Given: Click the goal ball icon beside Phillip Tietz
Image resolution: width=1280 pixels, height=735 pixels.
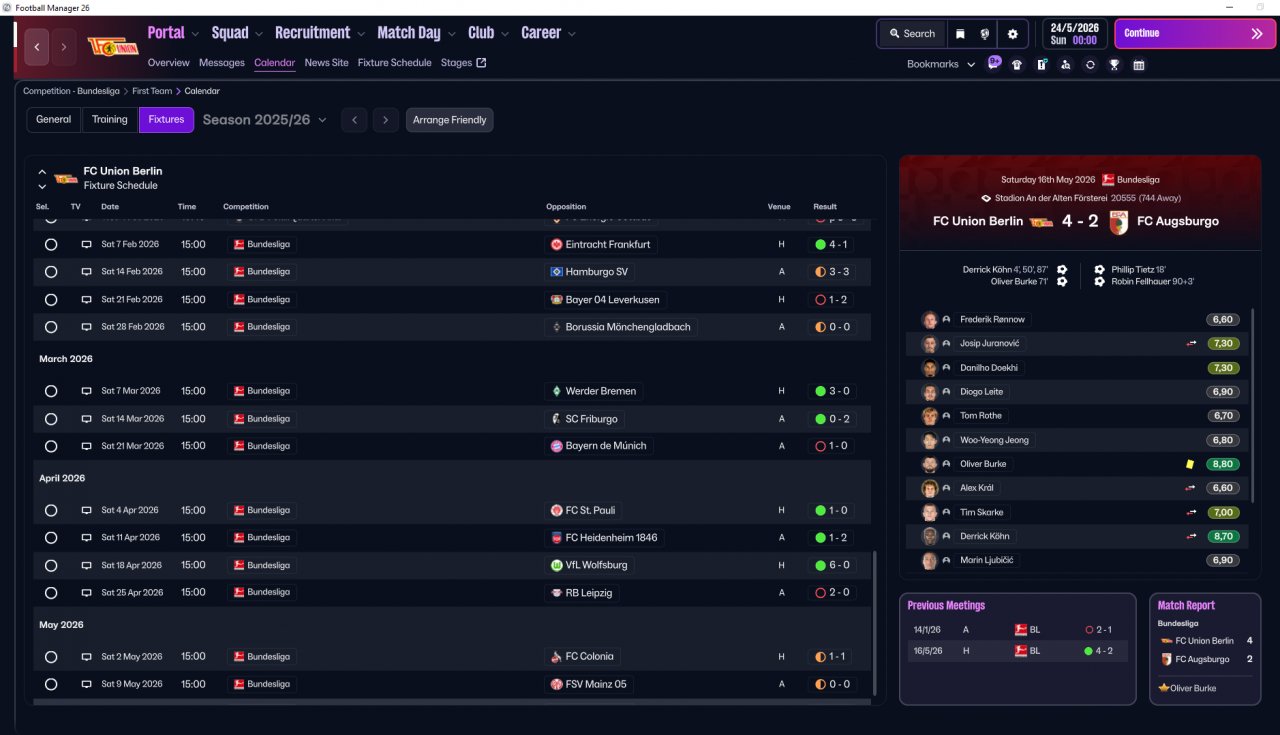Looking at the screenshot, I should pyautogui.click(x=1100, y=269).
